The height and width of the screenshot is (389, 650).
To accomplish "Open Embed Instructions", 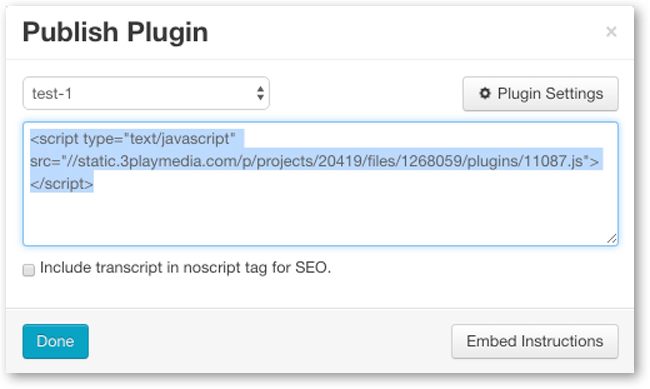I will (535, 341).
